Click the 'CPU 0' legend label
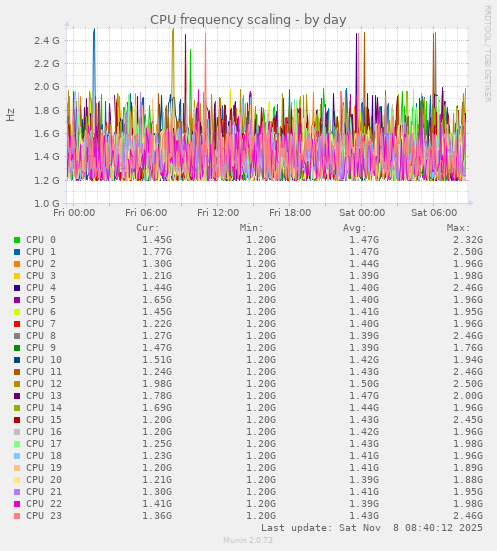497x551 pixels. tap(41, 240)
